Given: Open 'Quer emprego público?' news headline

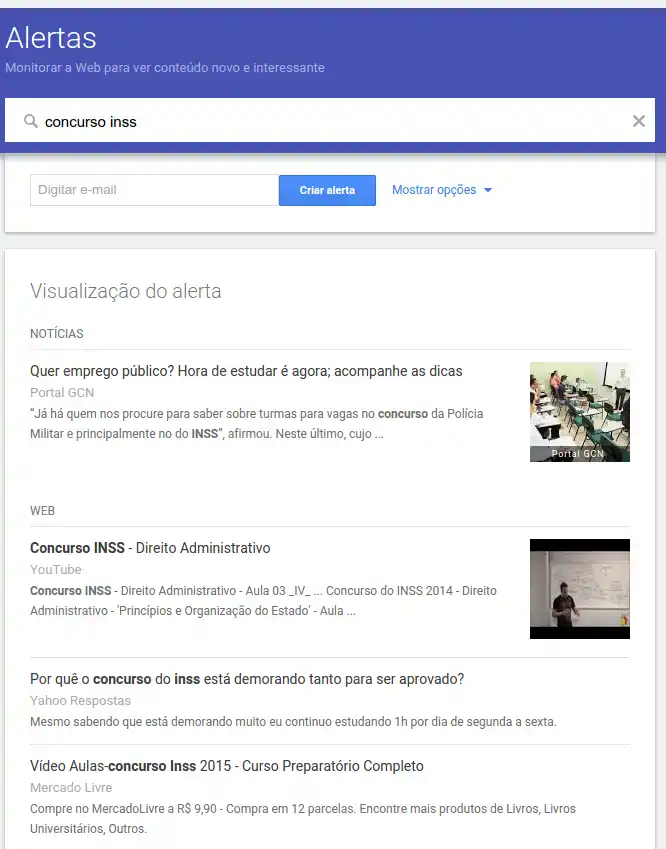Looking at the screenshot, I should [246, 371].
